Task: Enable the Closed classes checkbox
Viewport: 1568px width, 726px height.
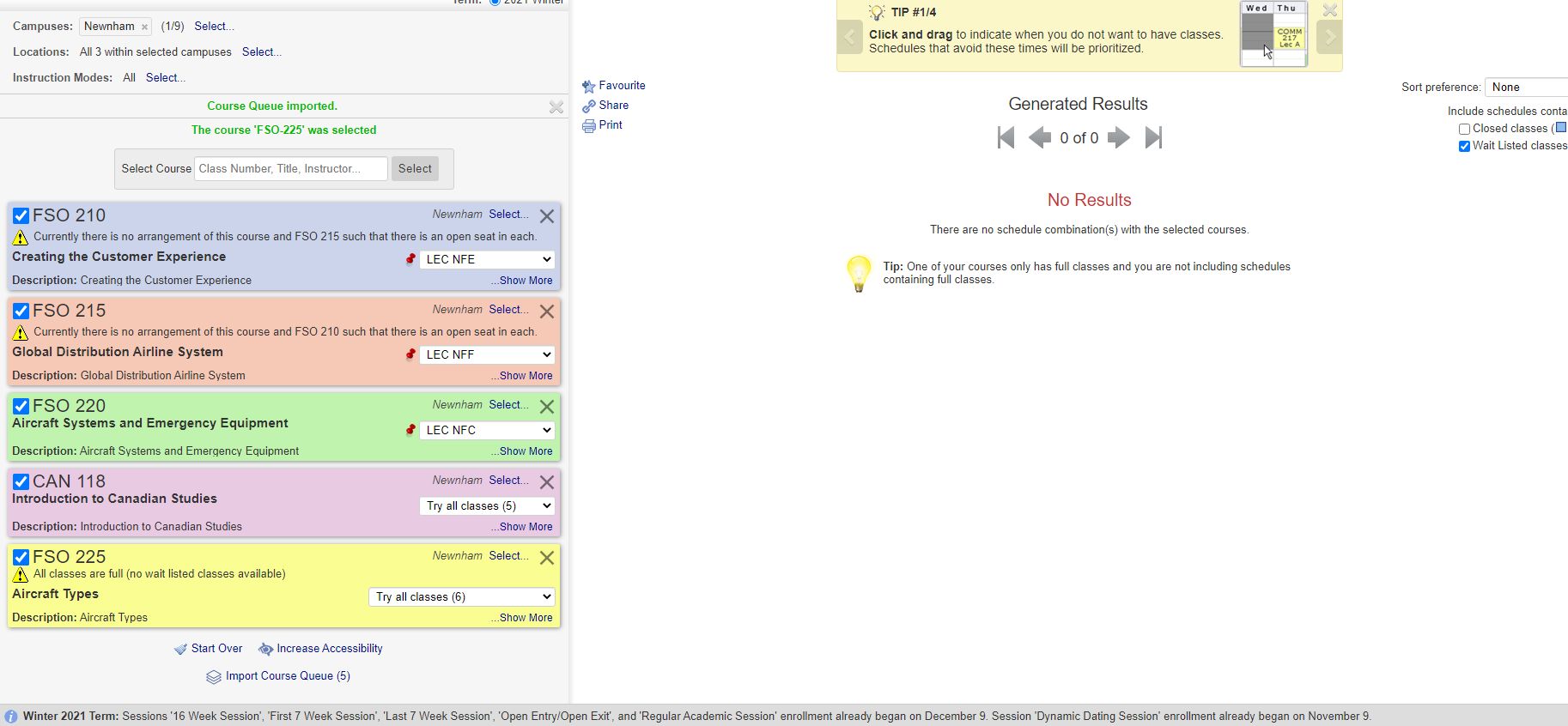Action: point(1464,129)
